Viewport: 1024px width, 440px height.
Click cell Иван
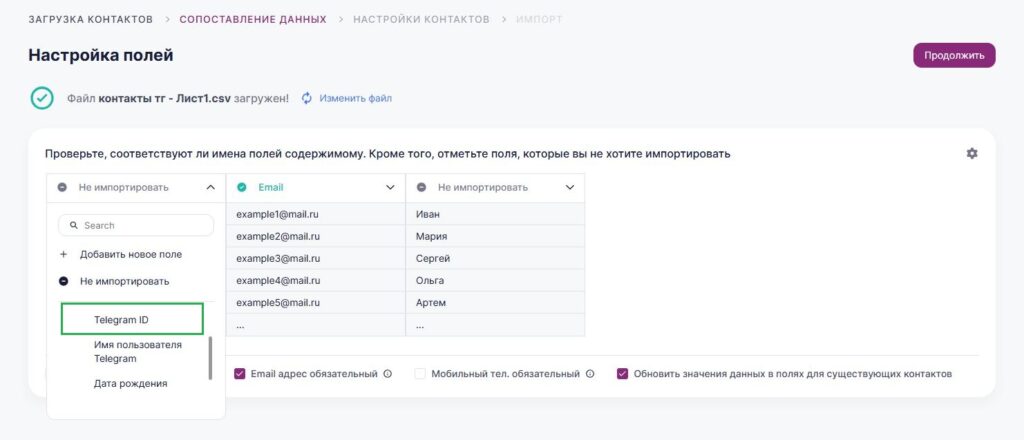495,213
